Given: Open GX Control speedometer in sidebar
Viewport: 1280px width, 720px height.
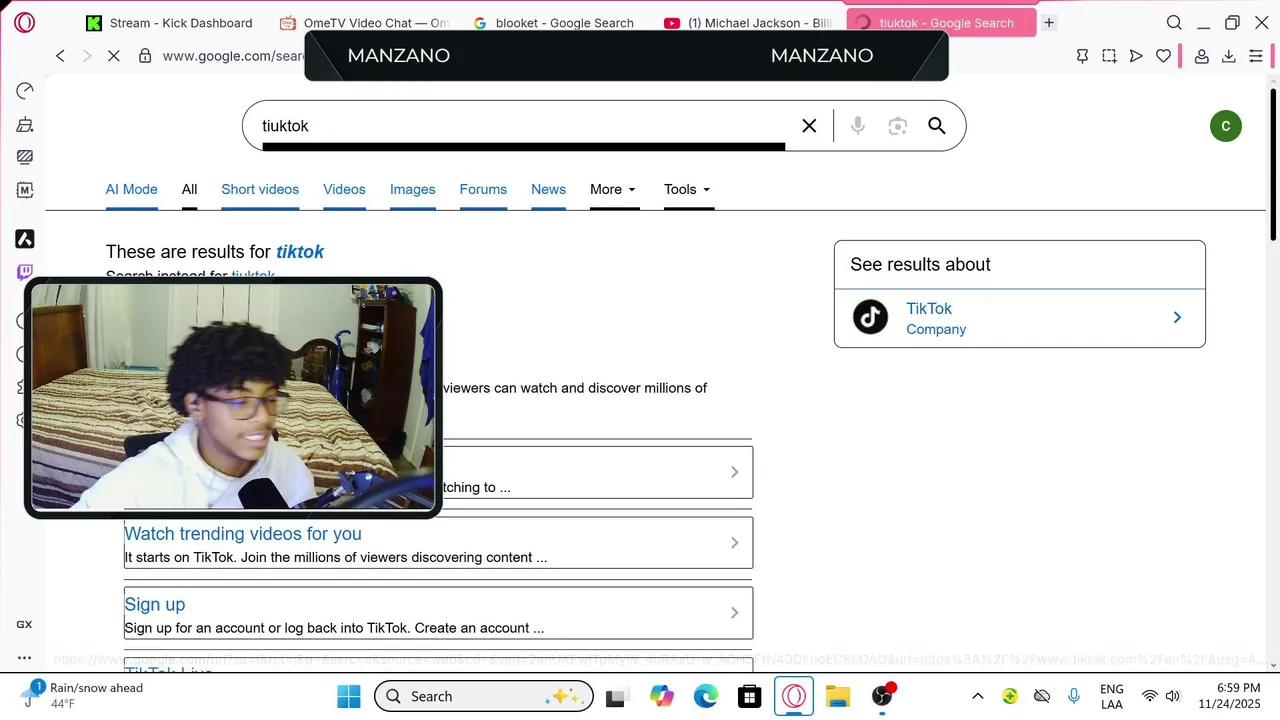Looking at the screenshot, I should click(x=25, y=91).
